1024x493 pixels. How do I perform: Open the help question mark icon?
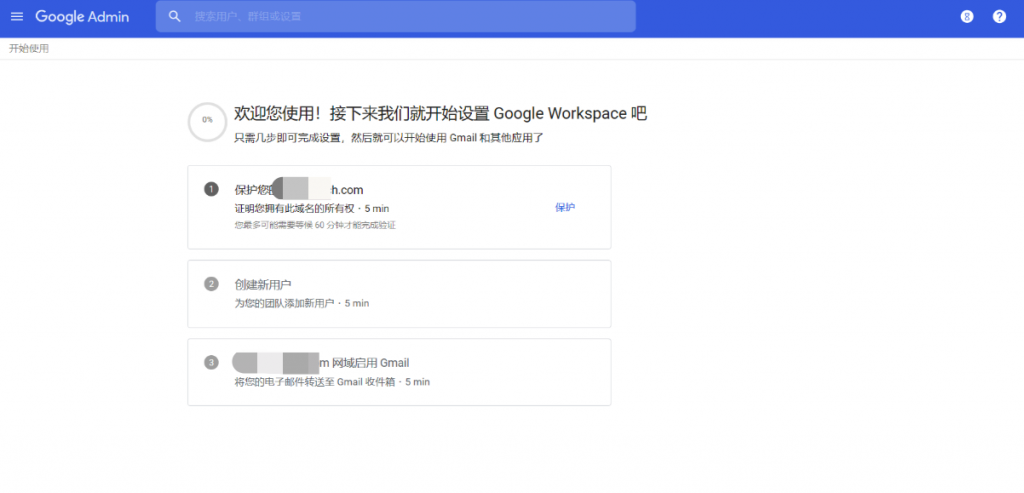coord(999,17)
